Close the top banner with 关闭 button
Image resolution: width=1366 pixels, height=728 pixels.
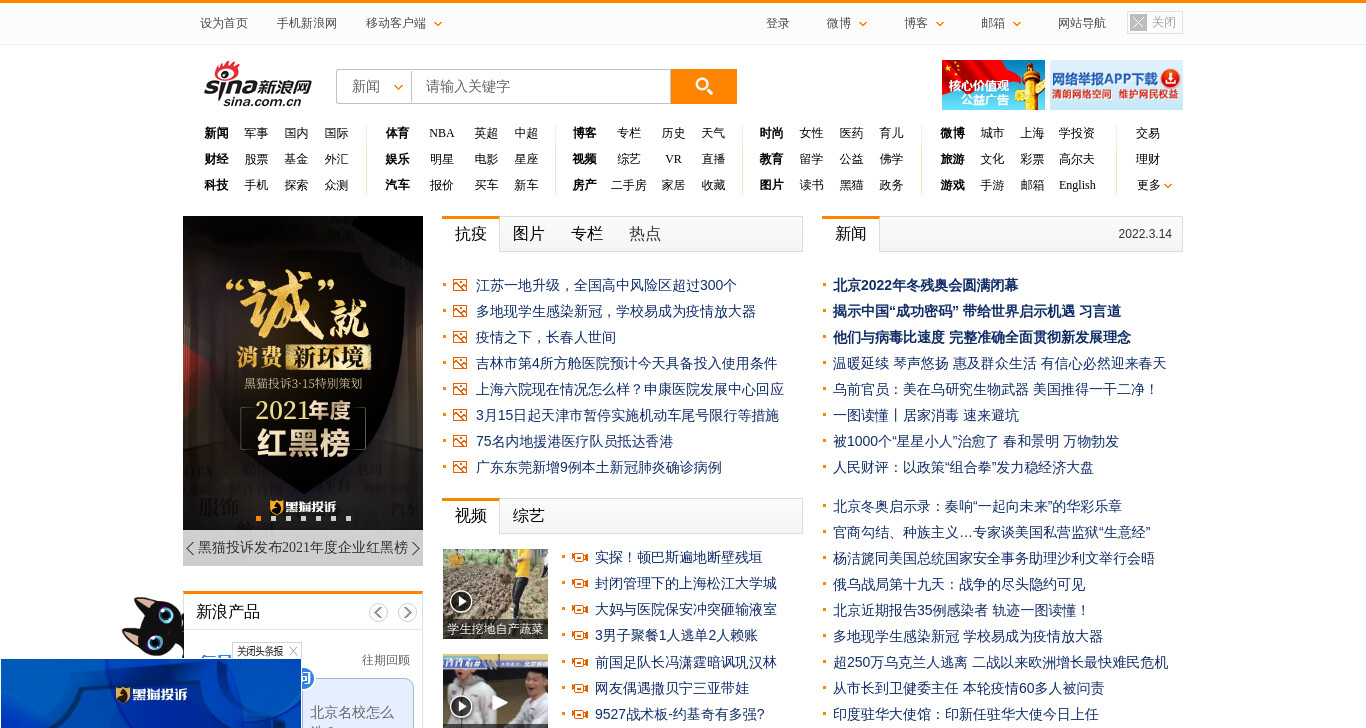coord(1155,22)
